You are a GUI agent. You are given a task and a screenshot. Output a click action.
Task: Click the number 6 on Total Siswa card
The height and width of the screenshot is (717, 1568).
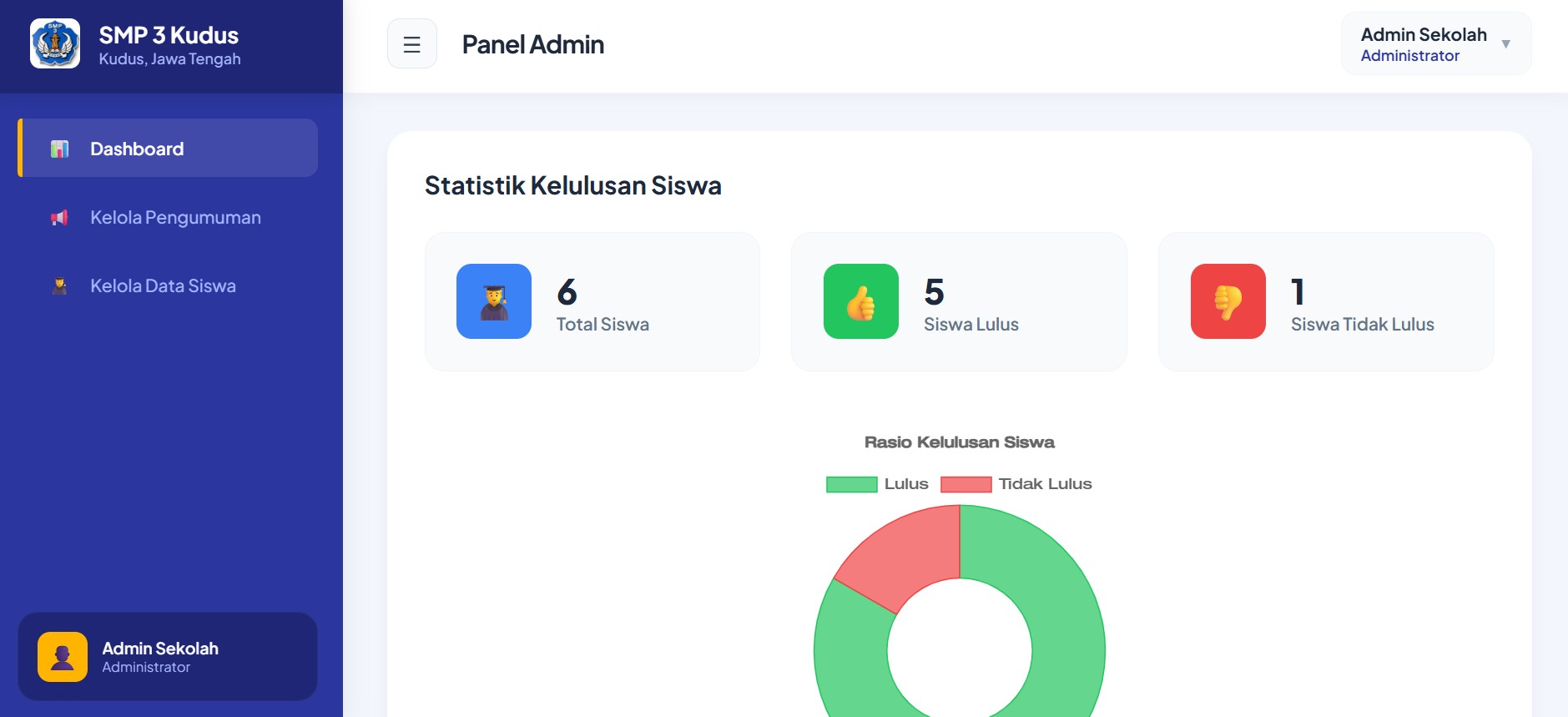click(567, 292)
